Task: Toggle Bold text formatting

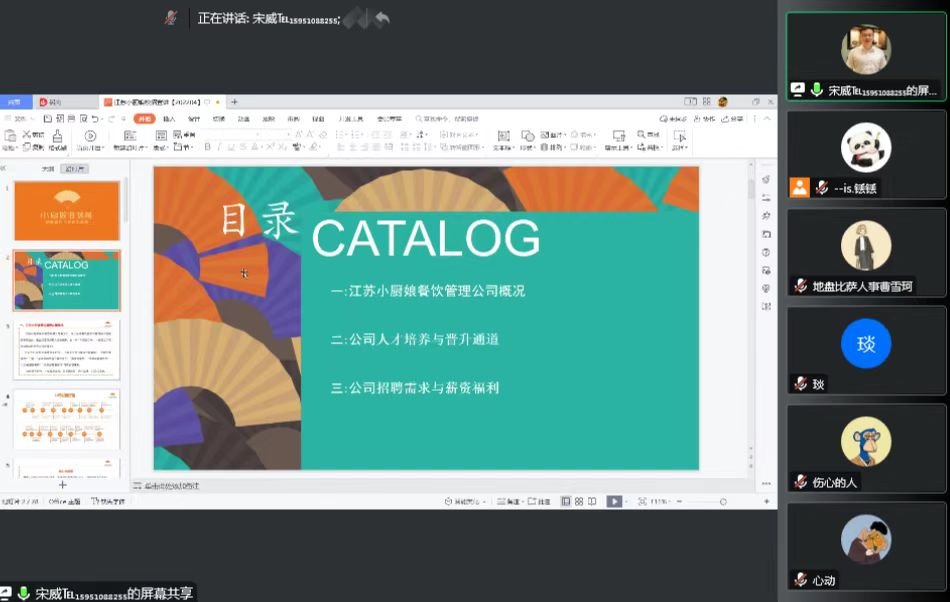Action: [207, 147]
